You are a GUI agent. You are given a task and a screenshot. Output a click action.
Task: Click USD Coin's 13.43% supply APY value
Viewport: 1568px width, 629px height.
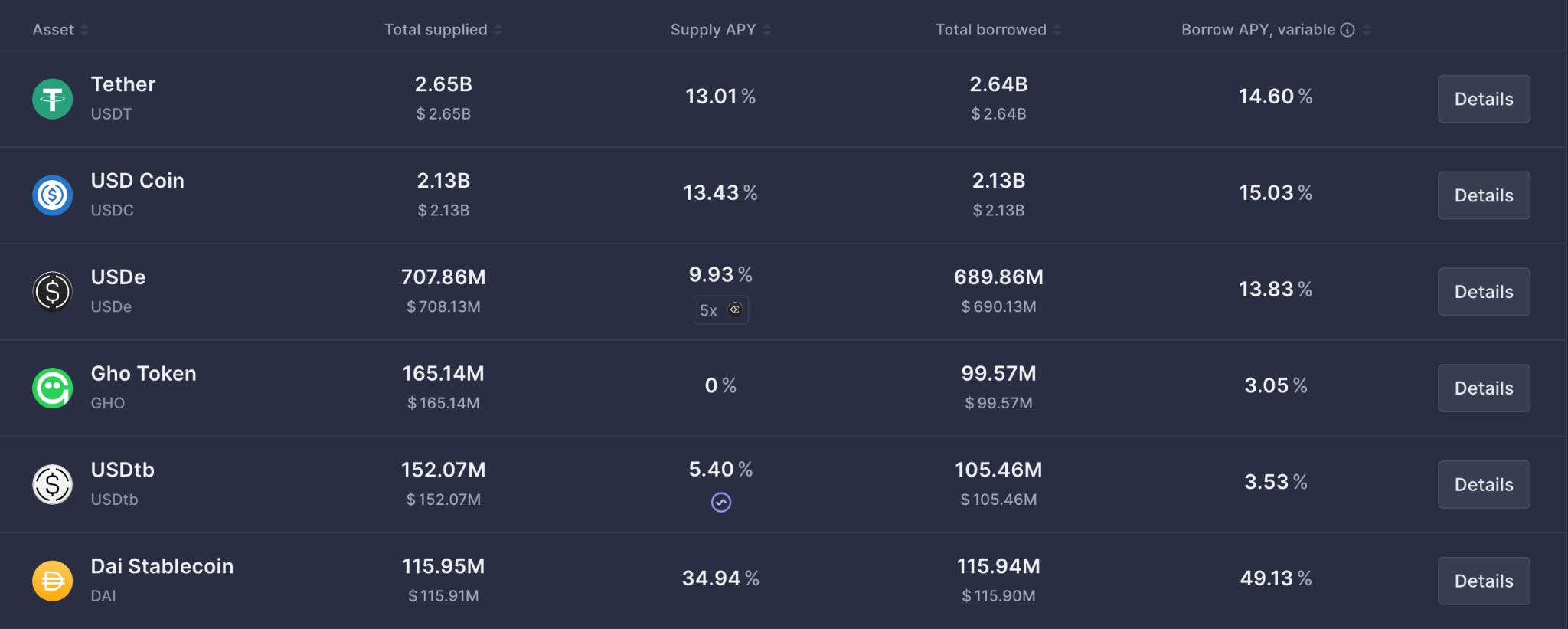(x=720, y=193)
